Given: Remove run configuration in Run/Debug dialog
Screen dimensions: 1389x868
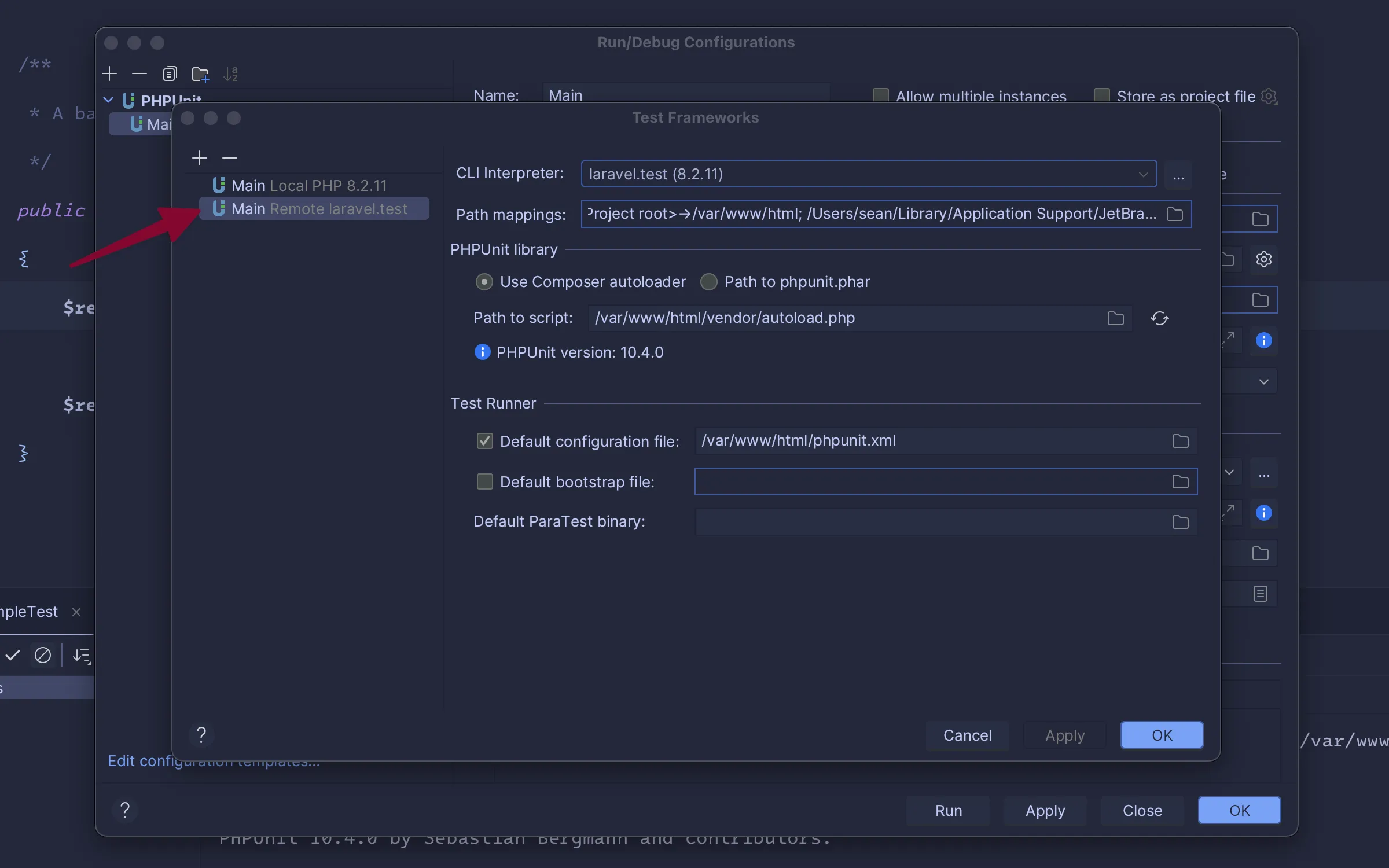Looking at the screenshot, I should [139, 73].
